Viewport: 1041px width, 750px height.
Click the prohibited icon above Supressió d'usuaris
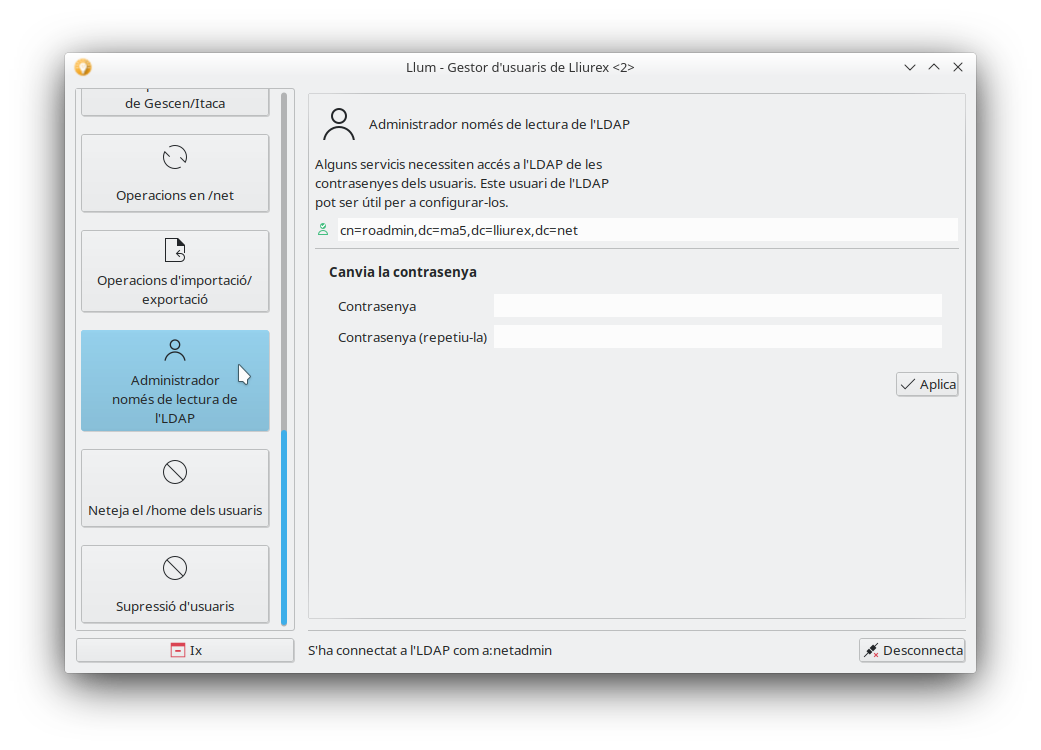click(175, 568)
